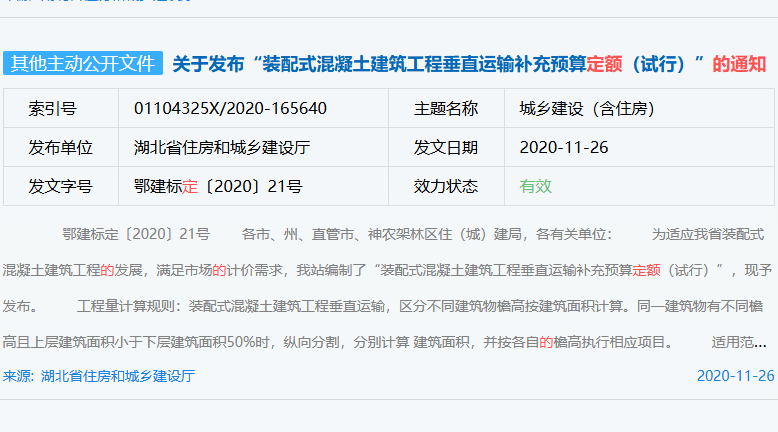Click the topic value "城乡建设（含住房）"
This screenshot has height=432, width=778.
pyautogui.click(x=580, y=108)
